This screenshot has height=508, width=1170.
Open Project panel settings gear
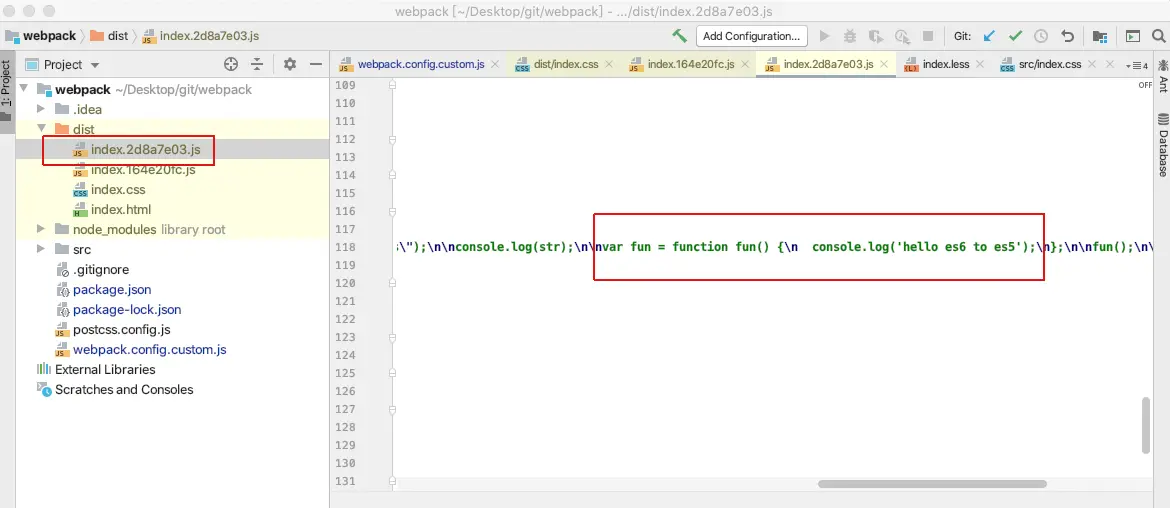click(290, 64)
